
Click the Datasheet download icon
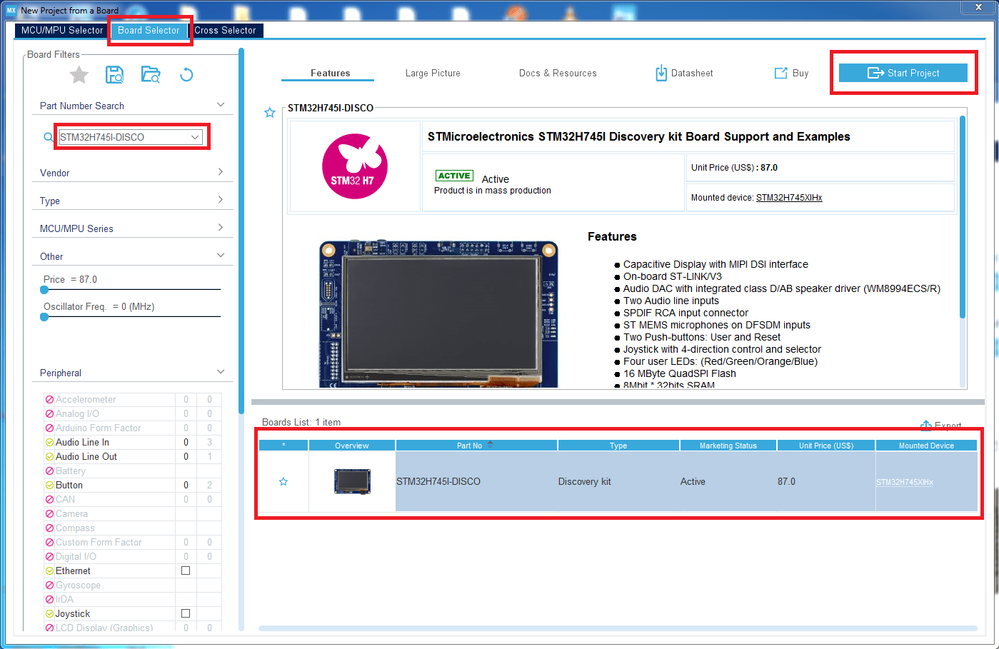tap(661, 73)
